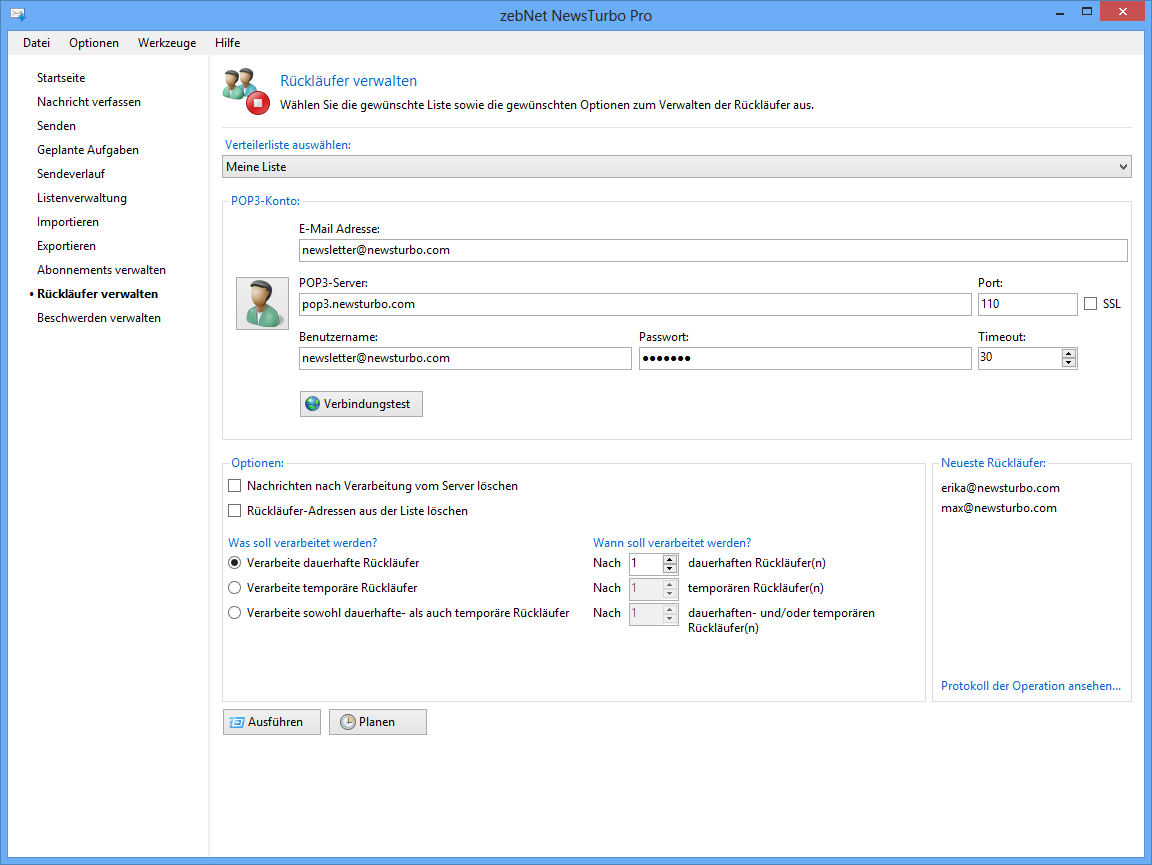Enable the SSL checkbox
This screenshot has height=865, width=1152.
[1090, 304]
